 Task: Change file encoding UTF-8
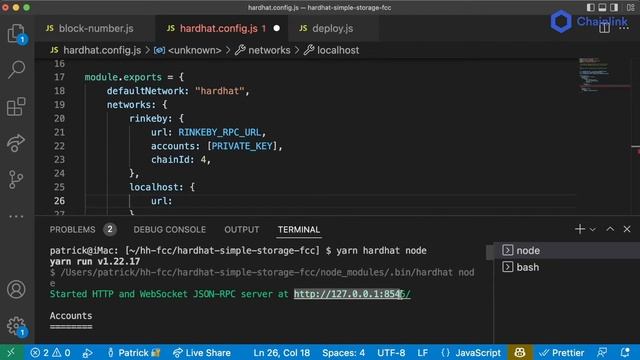(x=391, y=352)
